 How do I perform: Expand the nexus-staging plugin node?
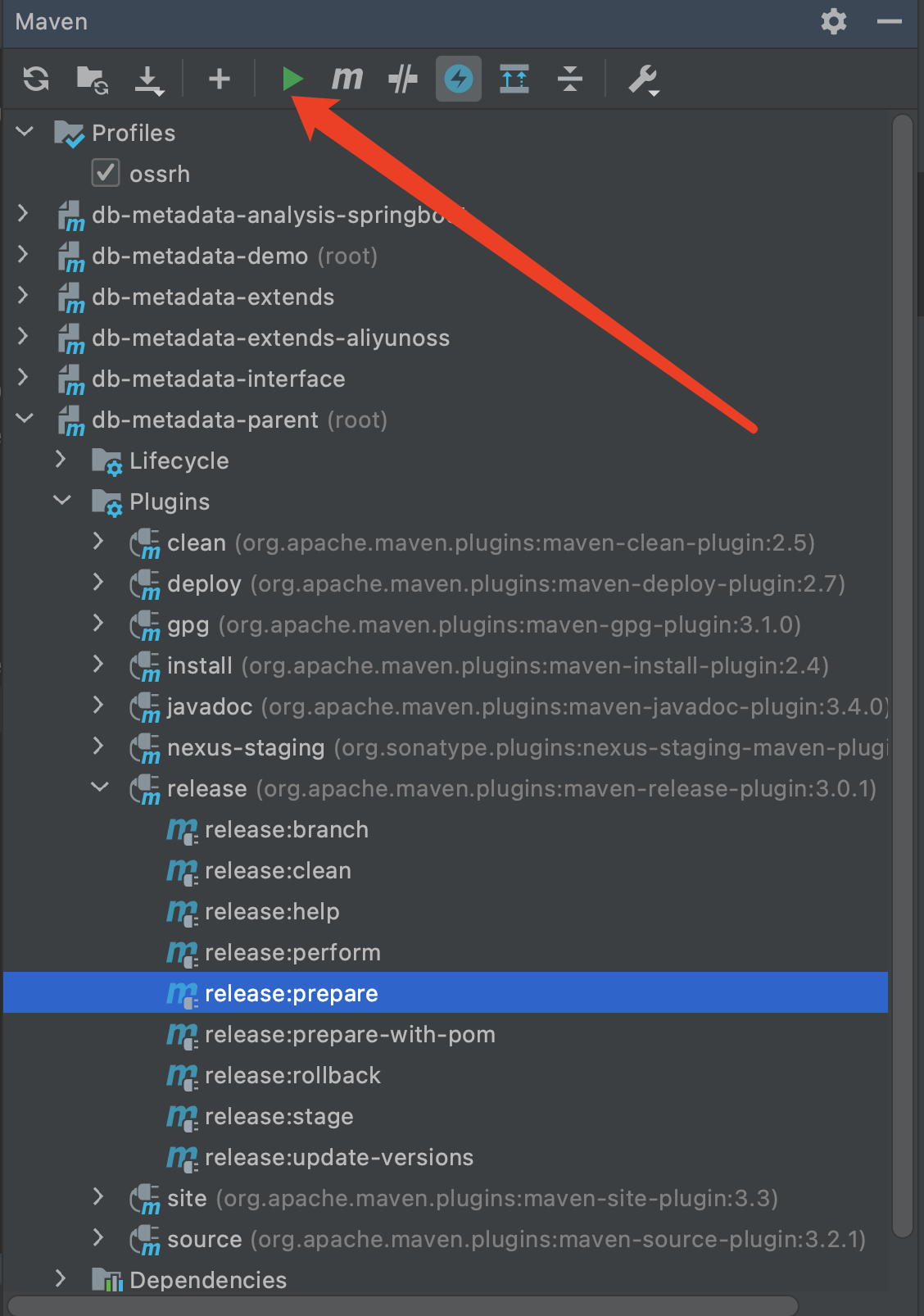point(98,746)
